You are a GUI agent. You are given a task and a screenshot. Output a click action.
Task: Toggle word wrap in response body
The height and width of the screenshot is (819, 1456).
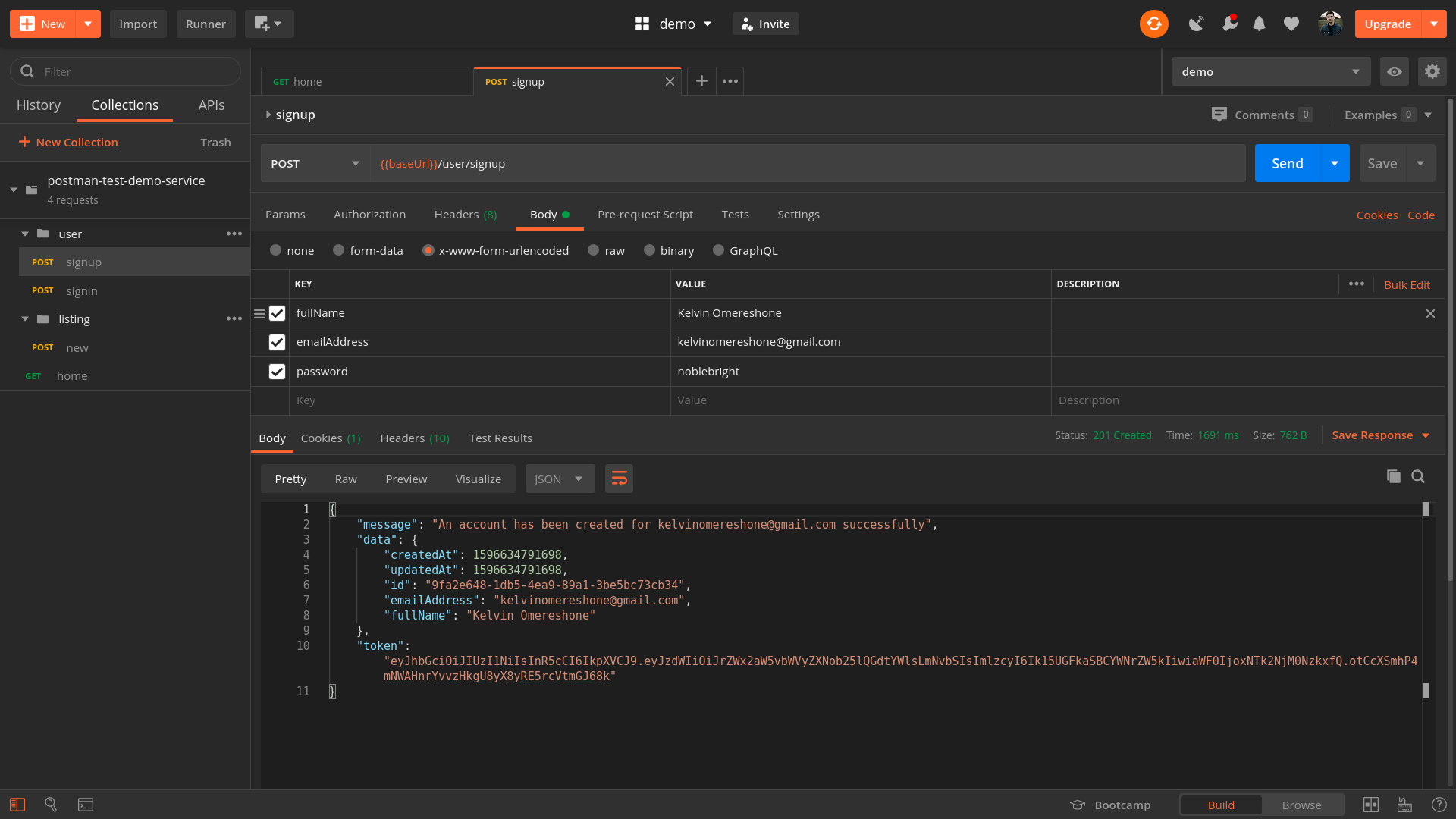tap(619, 479)
